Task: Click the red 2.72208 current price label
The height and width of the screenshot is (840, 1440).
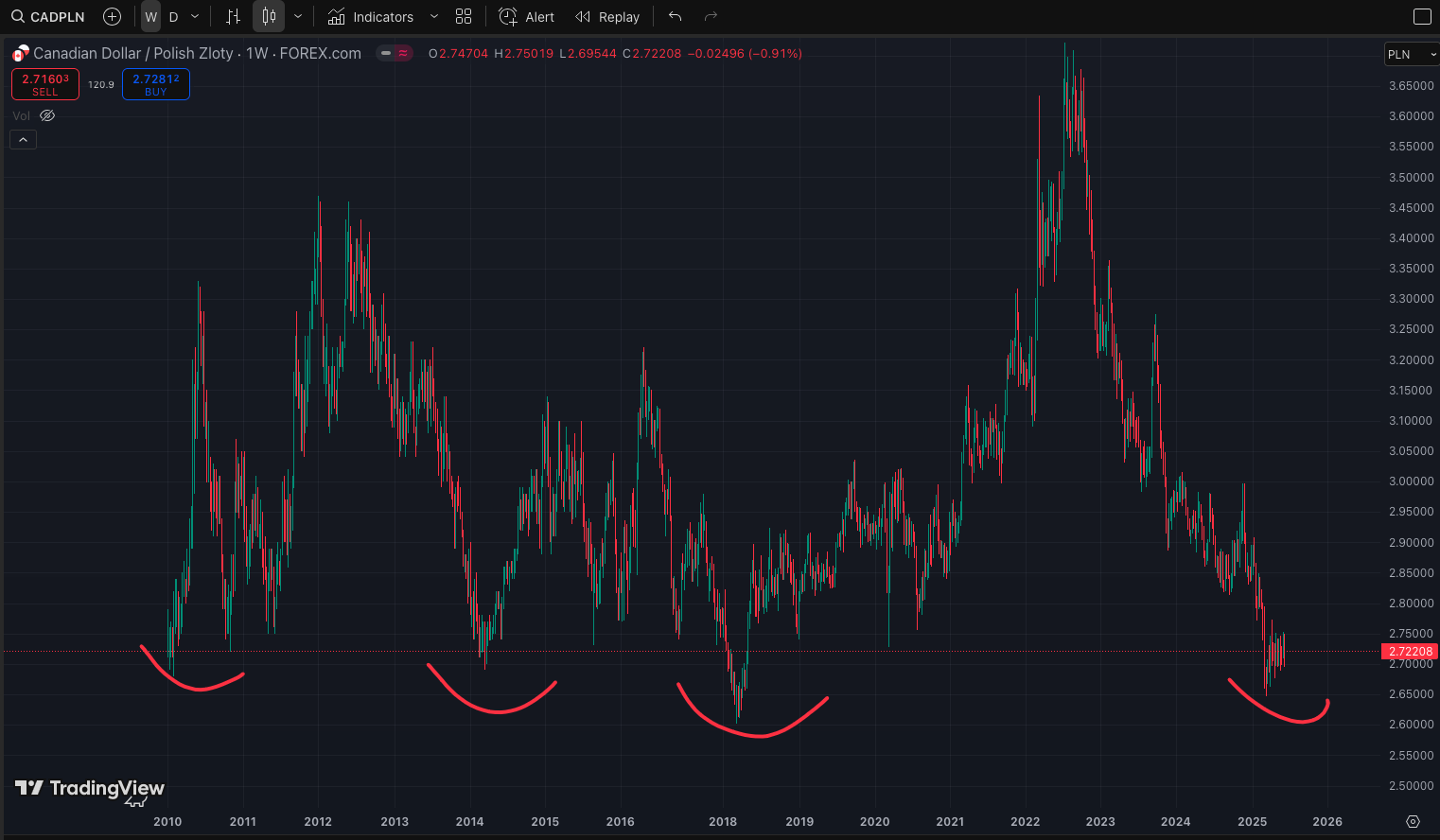Action: tap(1410, 651)
